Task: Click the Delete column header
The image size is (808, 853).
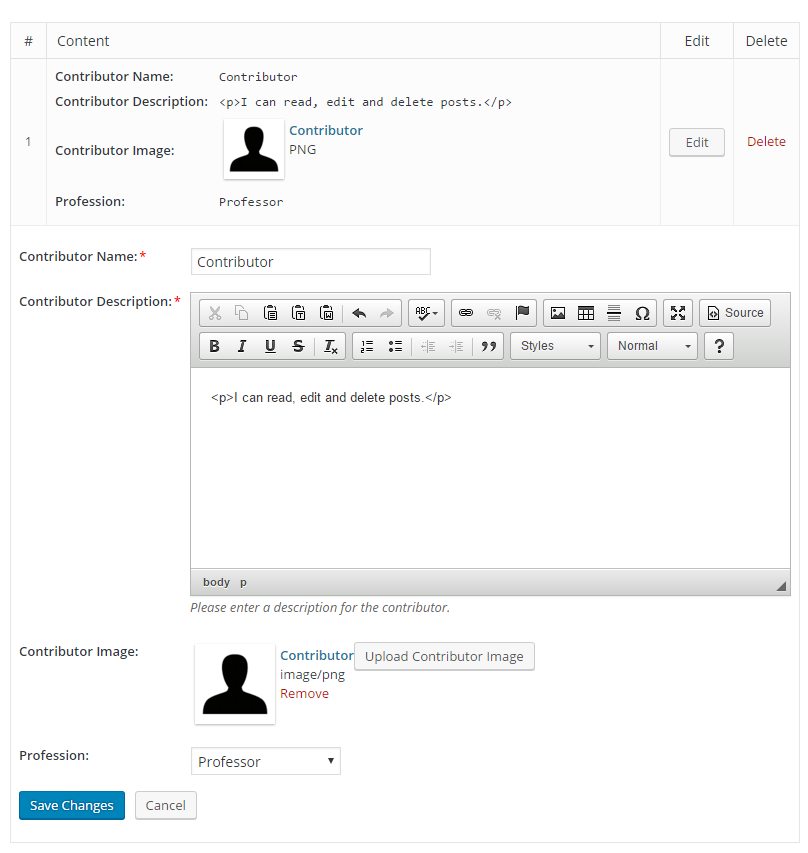Action: [766, 41]
